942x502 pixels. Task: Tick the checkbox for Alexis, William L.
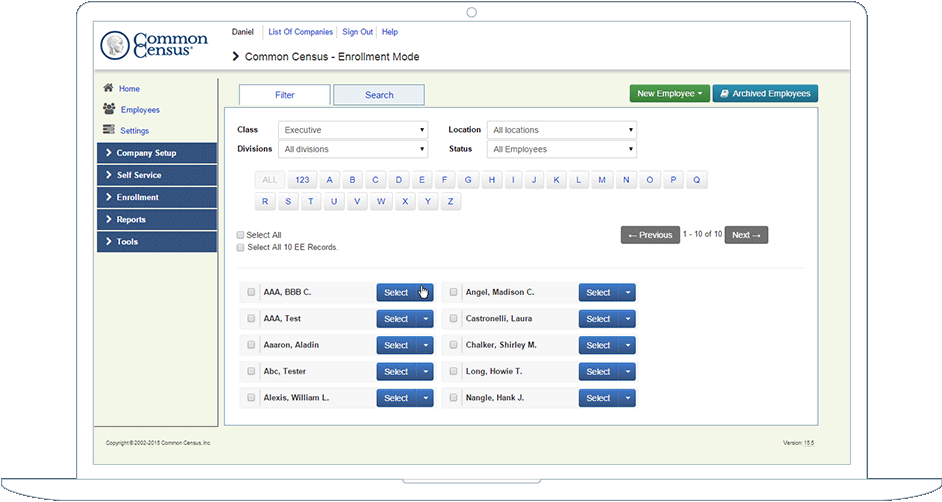click(251, 398)
